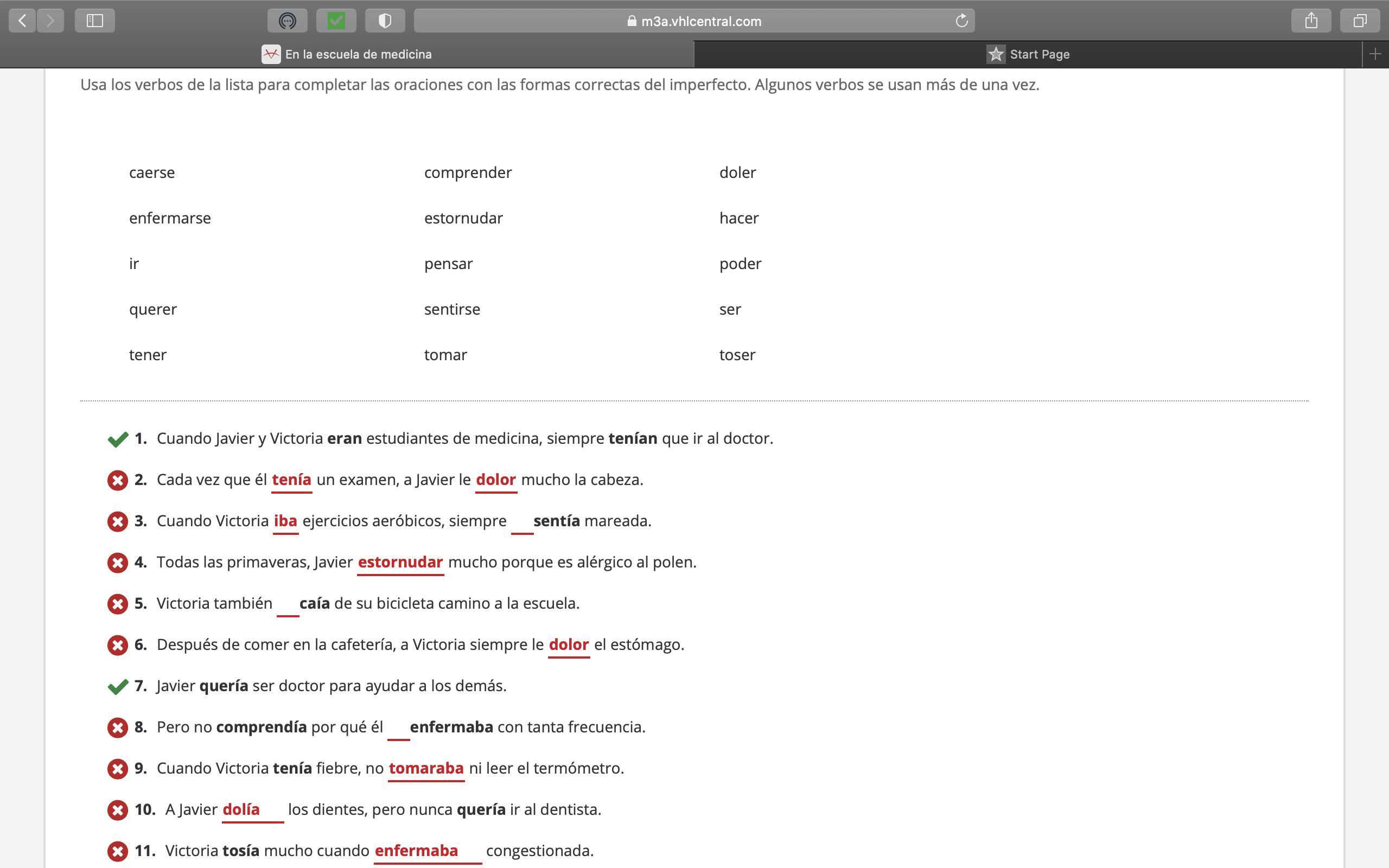Open a new tab with plus button

[1375, 54]
